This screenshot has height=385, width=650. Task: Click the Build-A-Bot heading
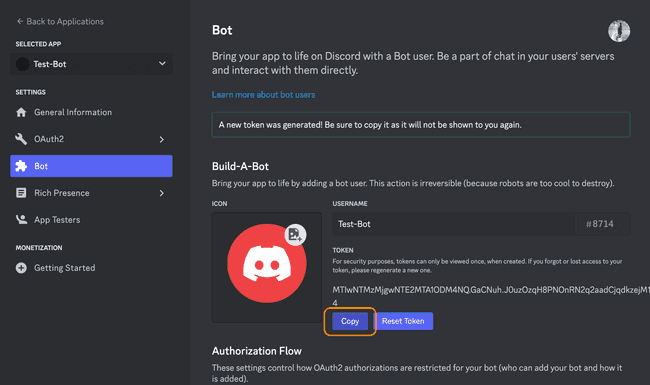click(x=240, y=167)
